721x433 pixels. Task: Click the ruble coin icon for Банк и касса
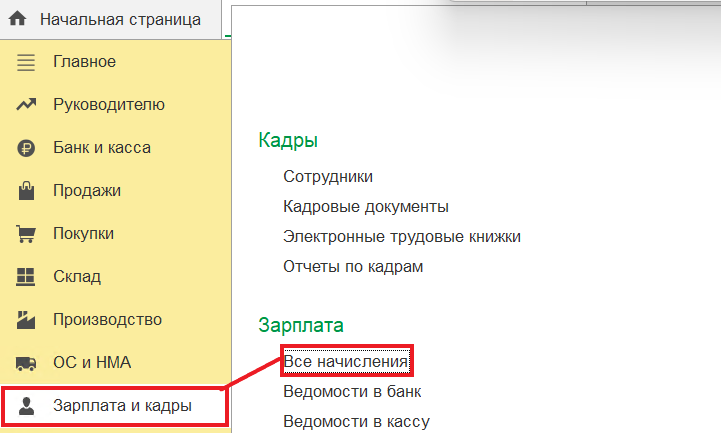[x=26, y=148]
